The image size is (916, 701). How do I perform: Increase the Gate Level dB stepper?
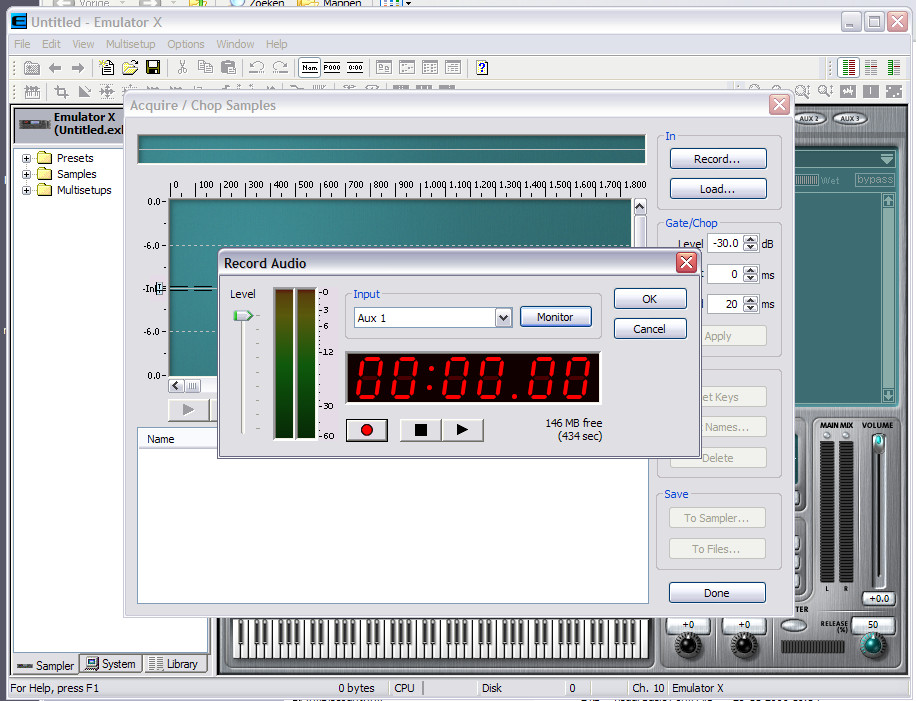click(x=751, y=240)
